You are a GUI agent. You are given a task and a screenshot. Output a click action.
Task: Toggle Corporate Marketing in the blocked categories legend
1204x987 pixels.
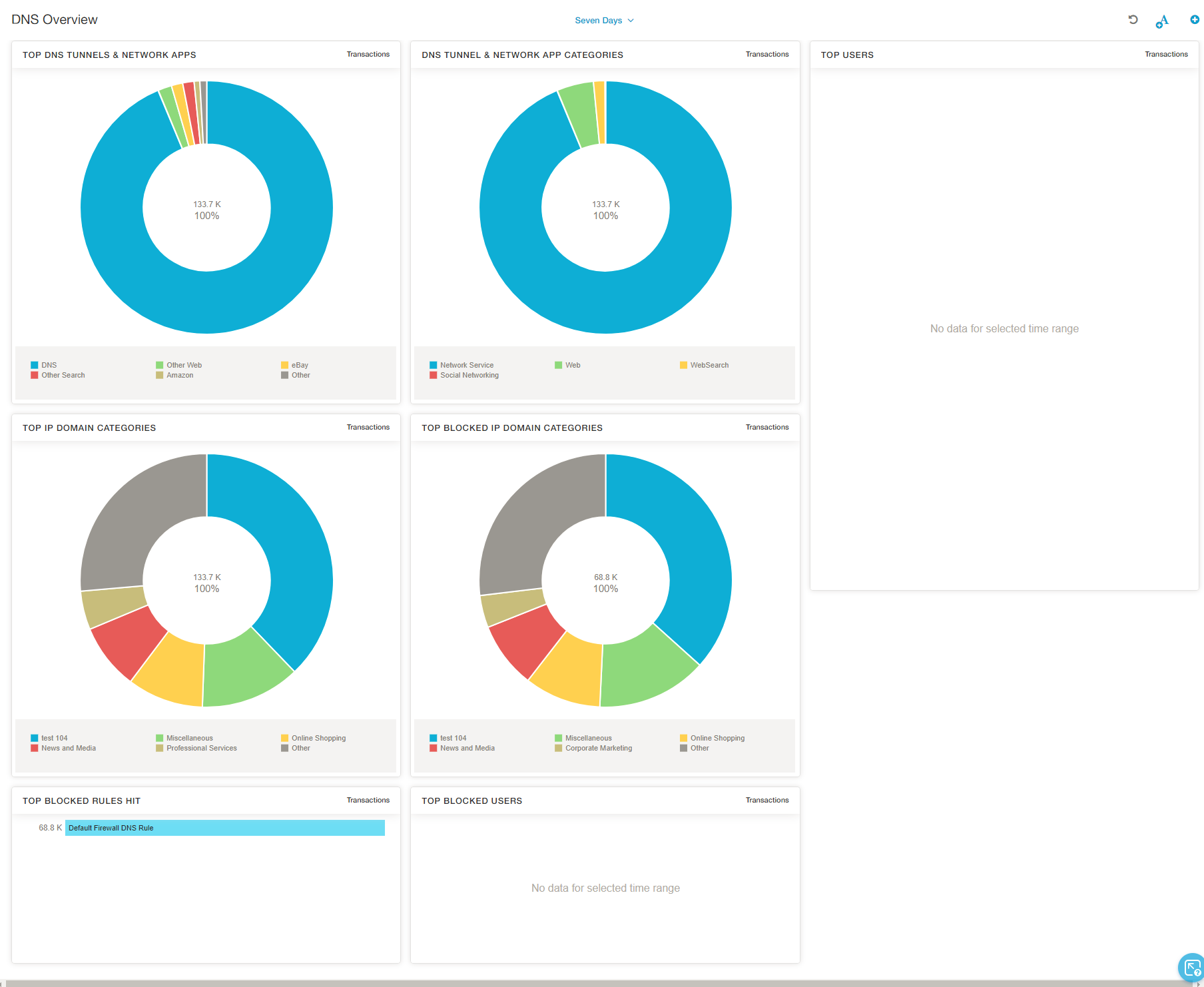(598, 749)
